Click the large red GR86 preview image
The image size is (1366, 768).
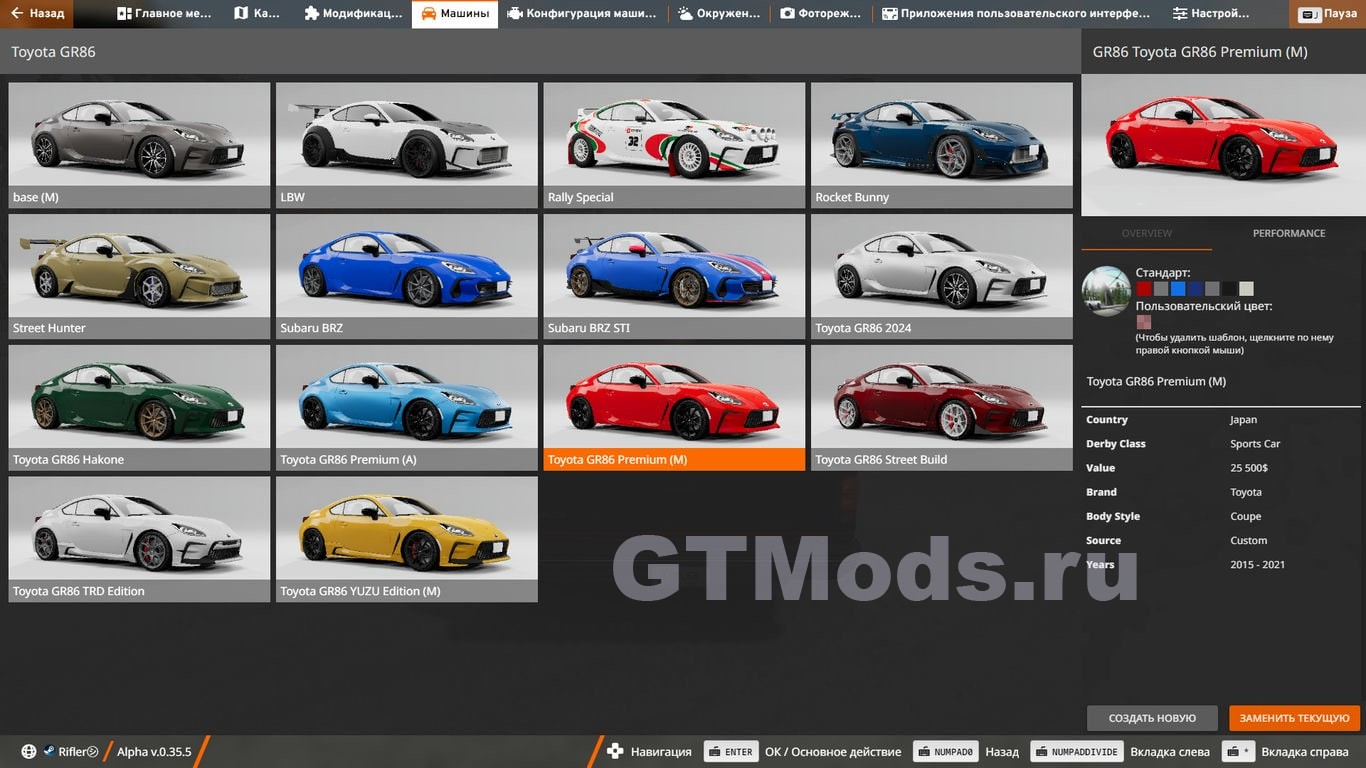(1223, 145)
